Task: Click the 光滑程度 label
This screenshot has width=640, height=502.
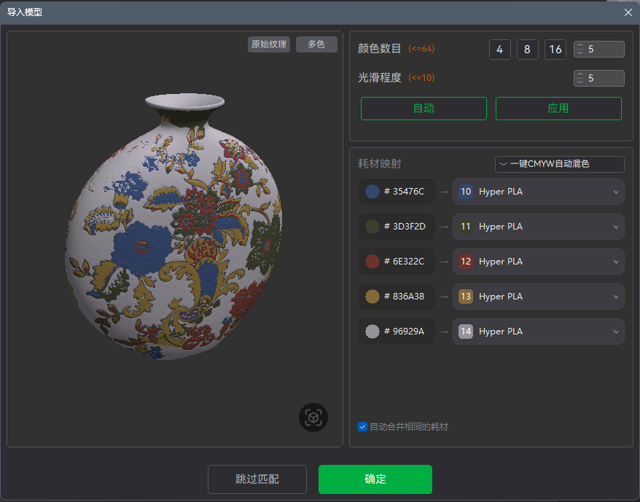Action: 380,78
